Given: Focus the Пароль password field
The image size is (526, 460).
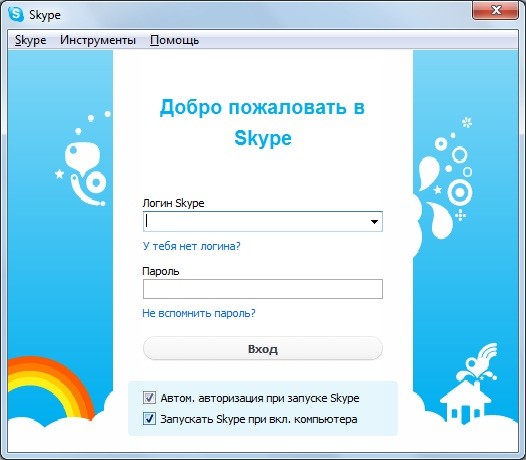Looking at the screenshot, I should [x=263, y=289].
